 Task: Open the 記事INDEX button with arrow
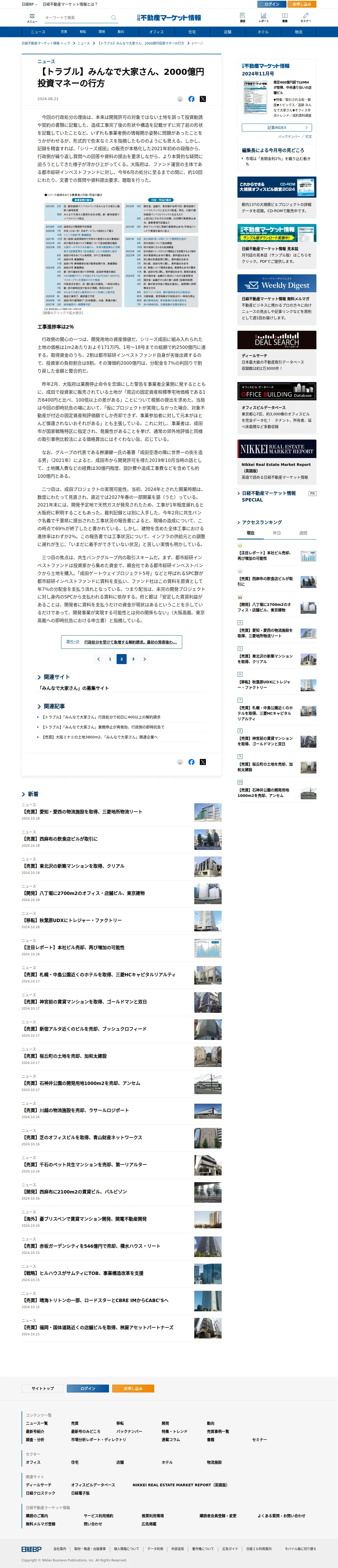(277, 127)
